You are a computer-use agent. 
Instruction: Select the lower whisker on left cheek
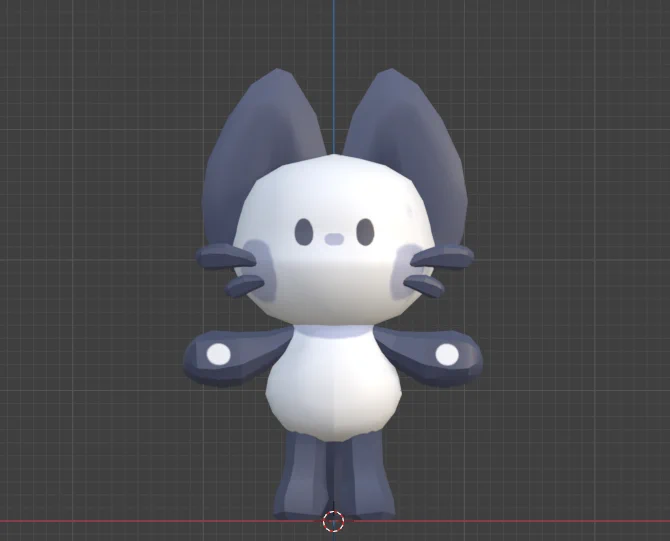244,285
